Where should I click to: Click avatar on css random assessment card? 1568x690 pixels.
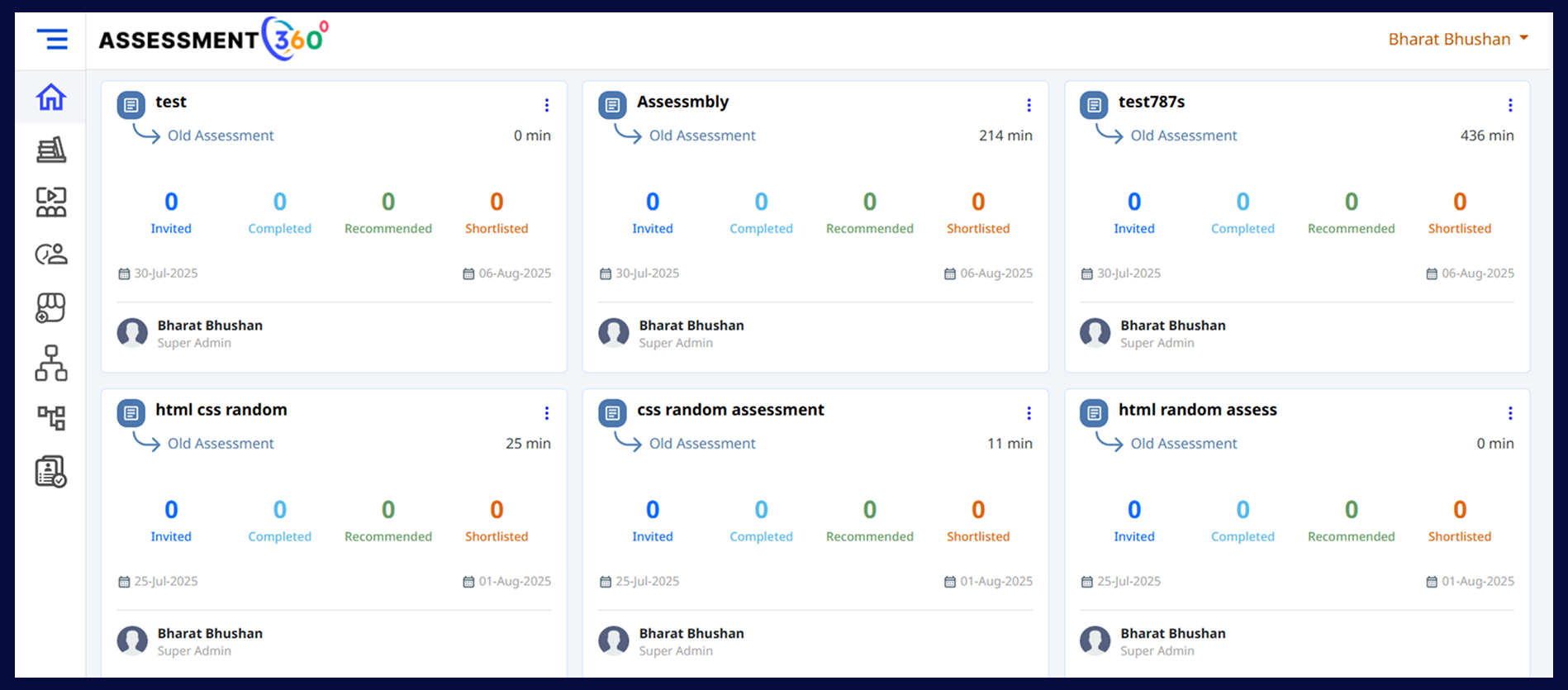pyautogui.click(x=614, y=641)
